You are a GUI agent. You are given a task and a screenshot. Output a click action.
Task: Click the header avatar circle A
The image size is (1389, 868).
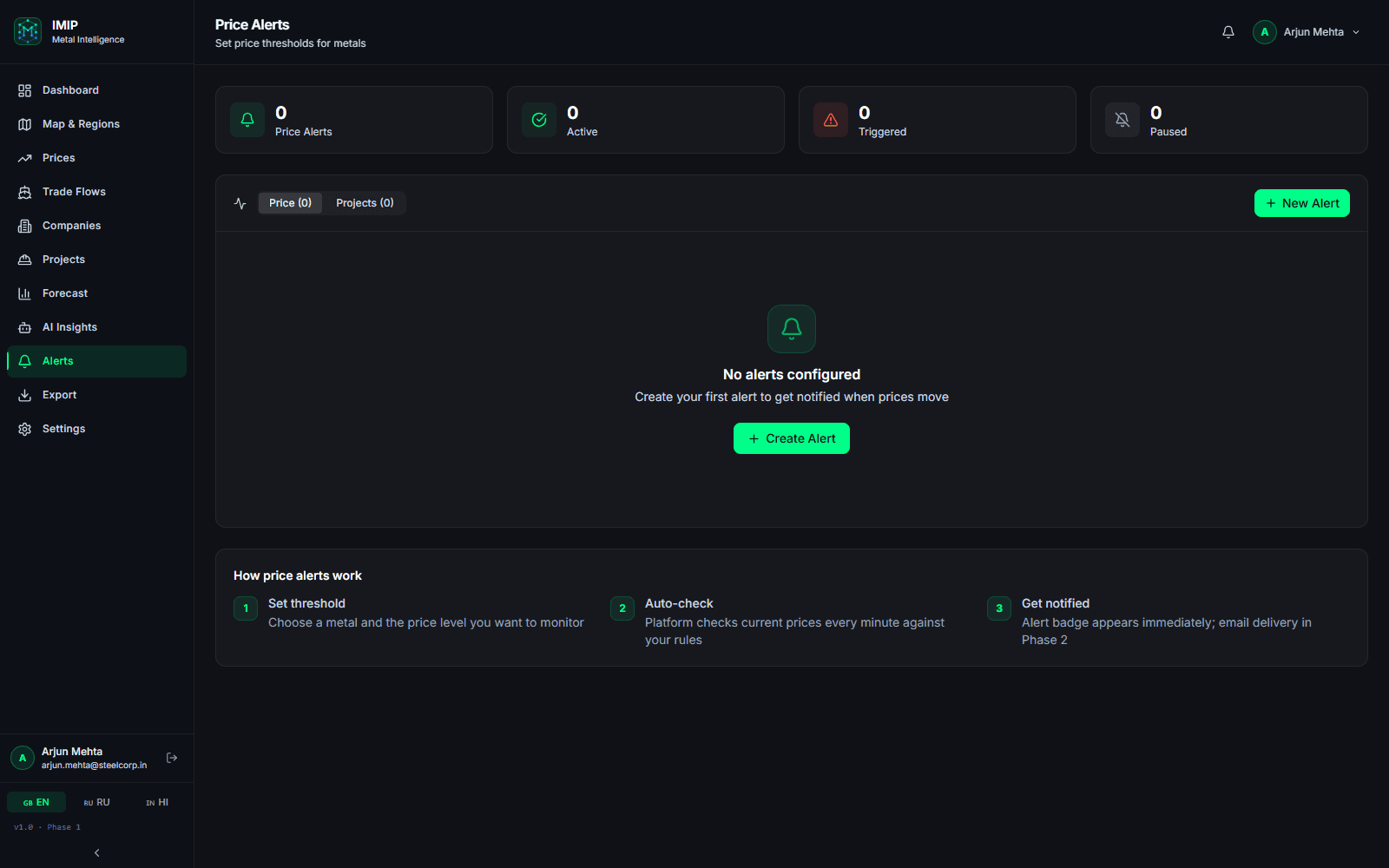click(1265, 32)
